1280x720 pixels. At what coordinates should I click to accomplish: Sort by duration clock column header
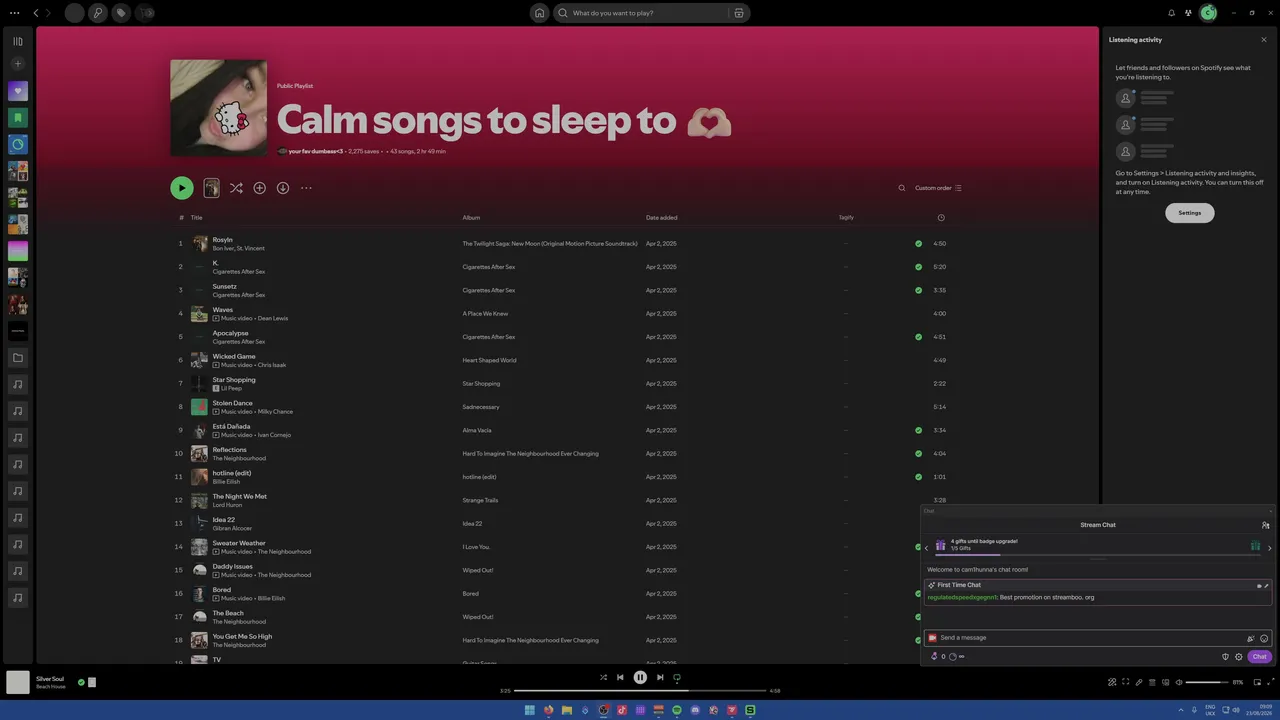point(941,217)
